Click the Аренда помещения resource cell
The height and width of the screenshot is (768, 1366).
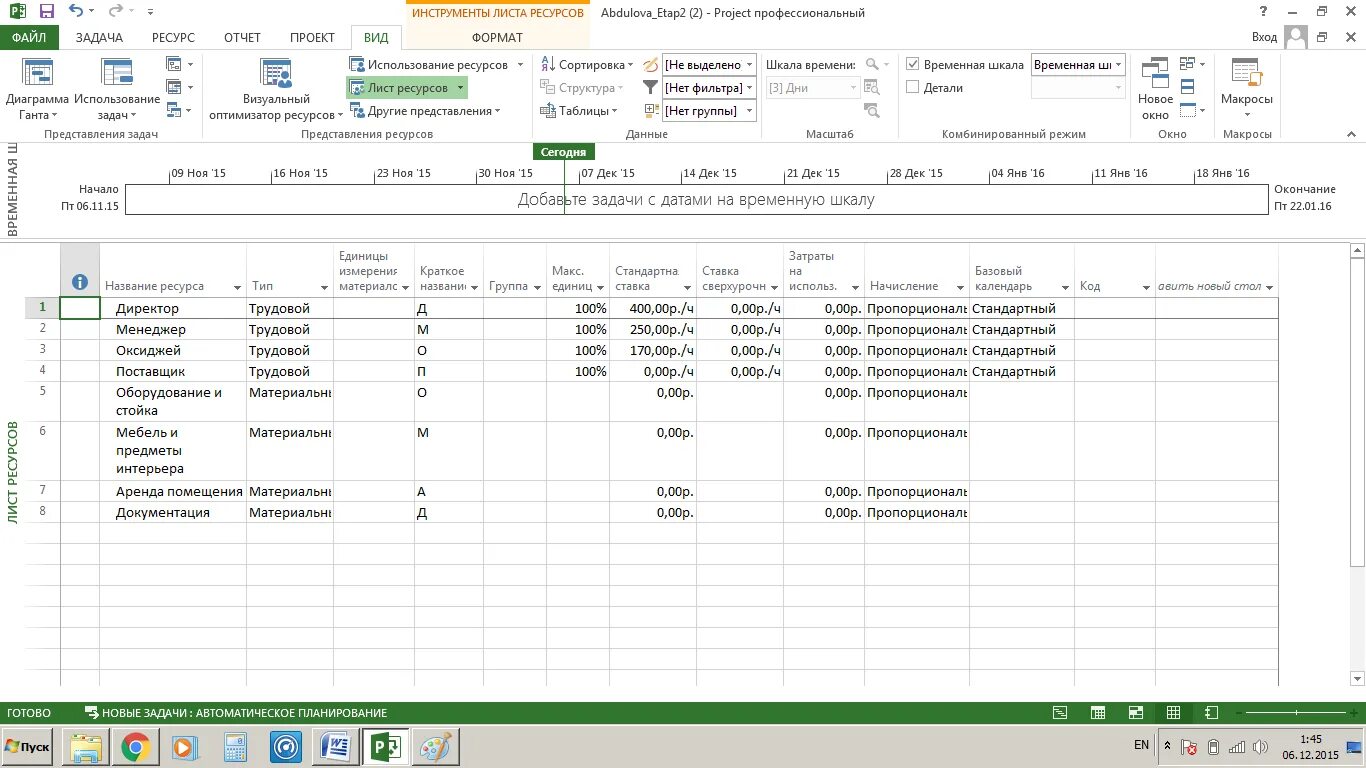pyautogui.click(x=173, y=491)
